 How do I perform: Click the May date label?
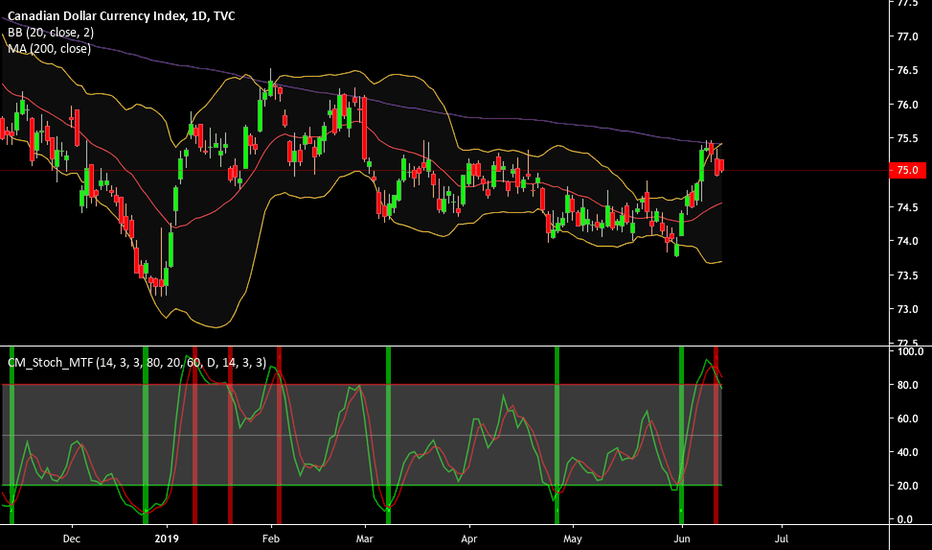pyautogui.click(x=572, y=539)
